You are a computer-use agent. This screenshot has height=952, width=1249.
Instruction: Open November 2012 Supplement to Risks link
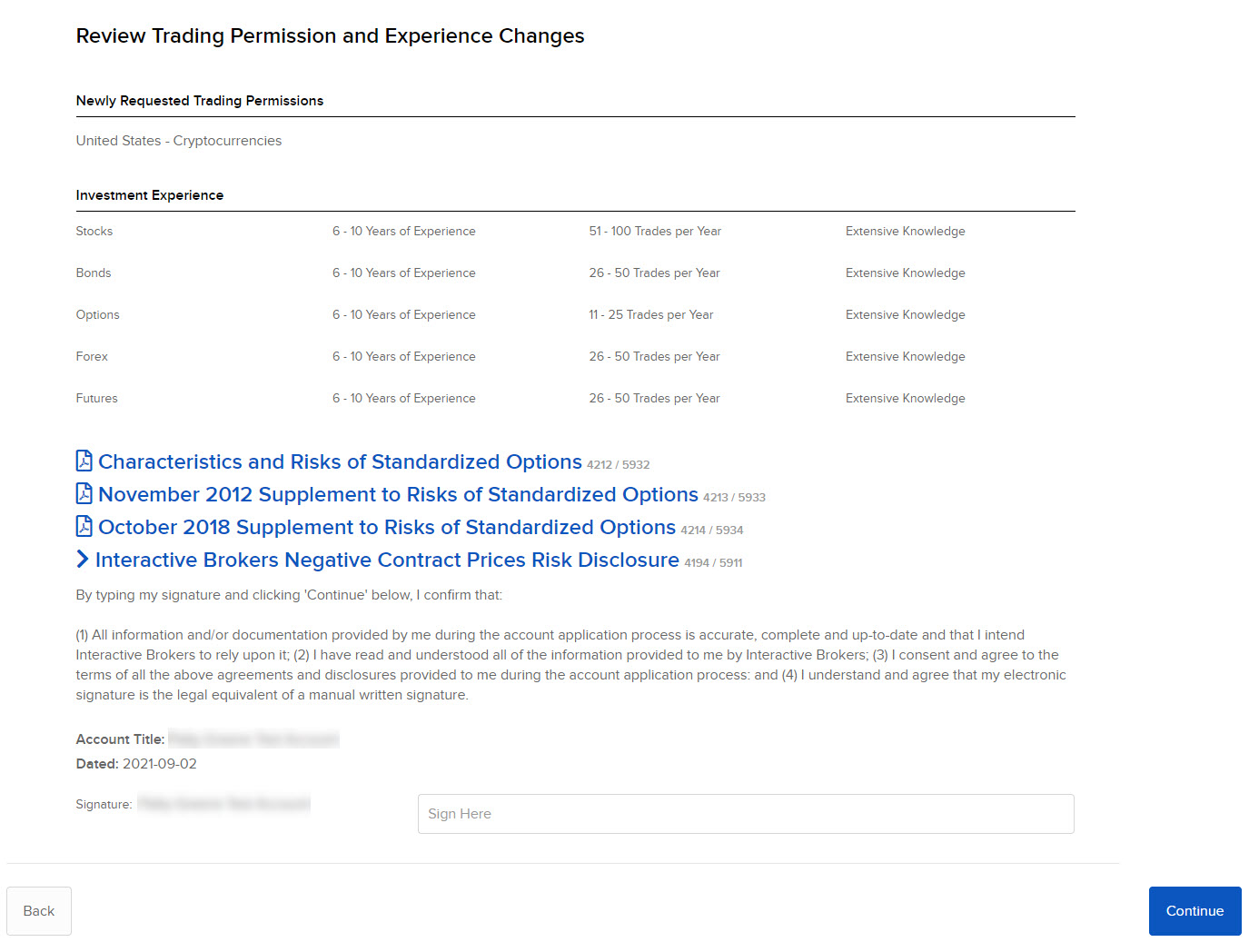click(x=398, y=495)
